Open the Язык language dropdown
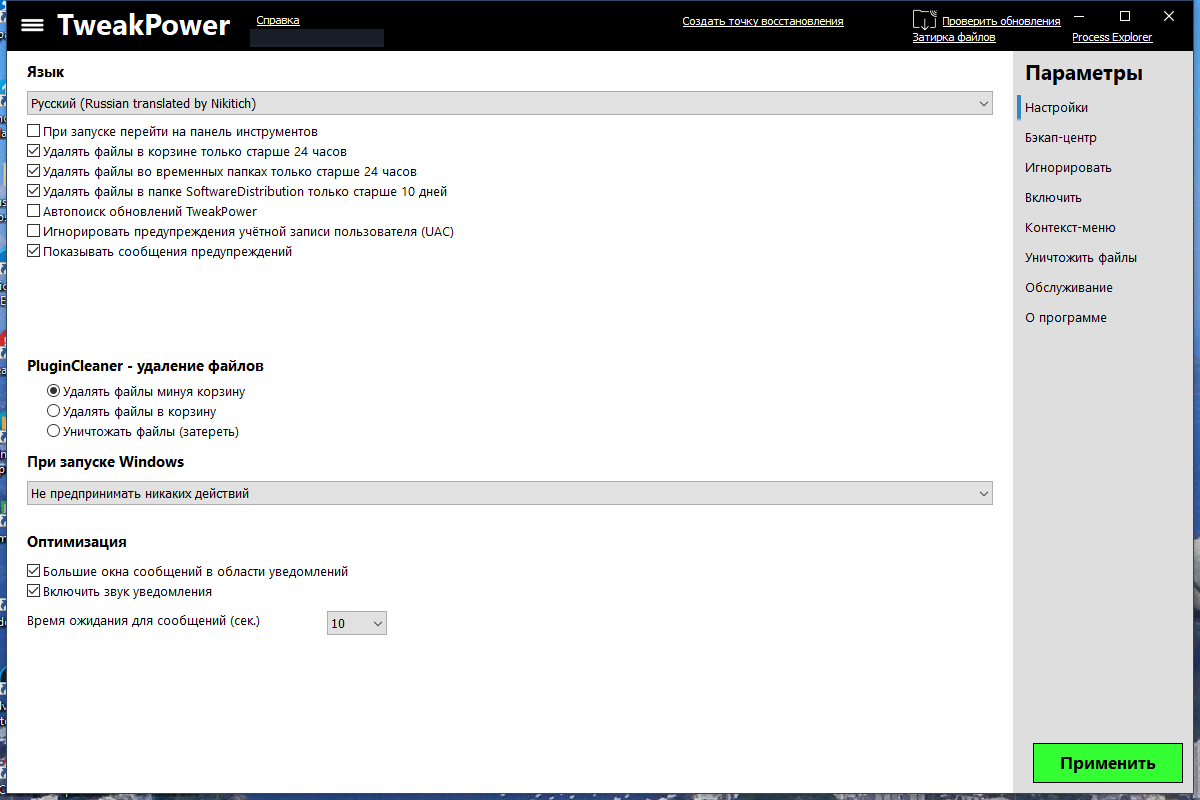The height and width of the screenshot is (800, 1200). point(510,103)
